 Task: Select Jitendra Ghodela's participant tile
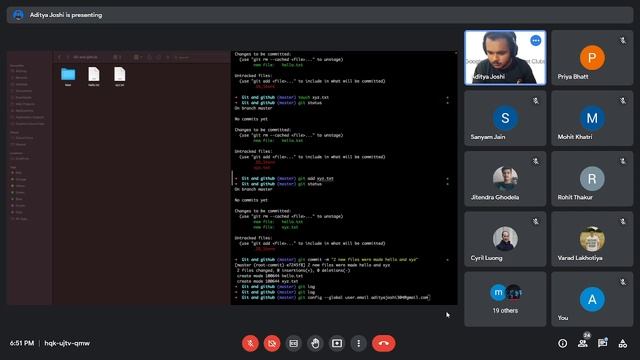[x=505, y=178]
